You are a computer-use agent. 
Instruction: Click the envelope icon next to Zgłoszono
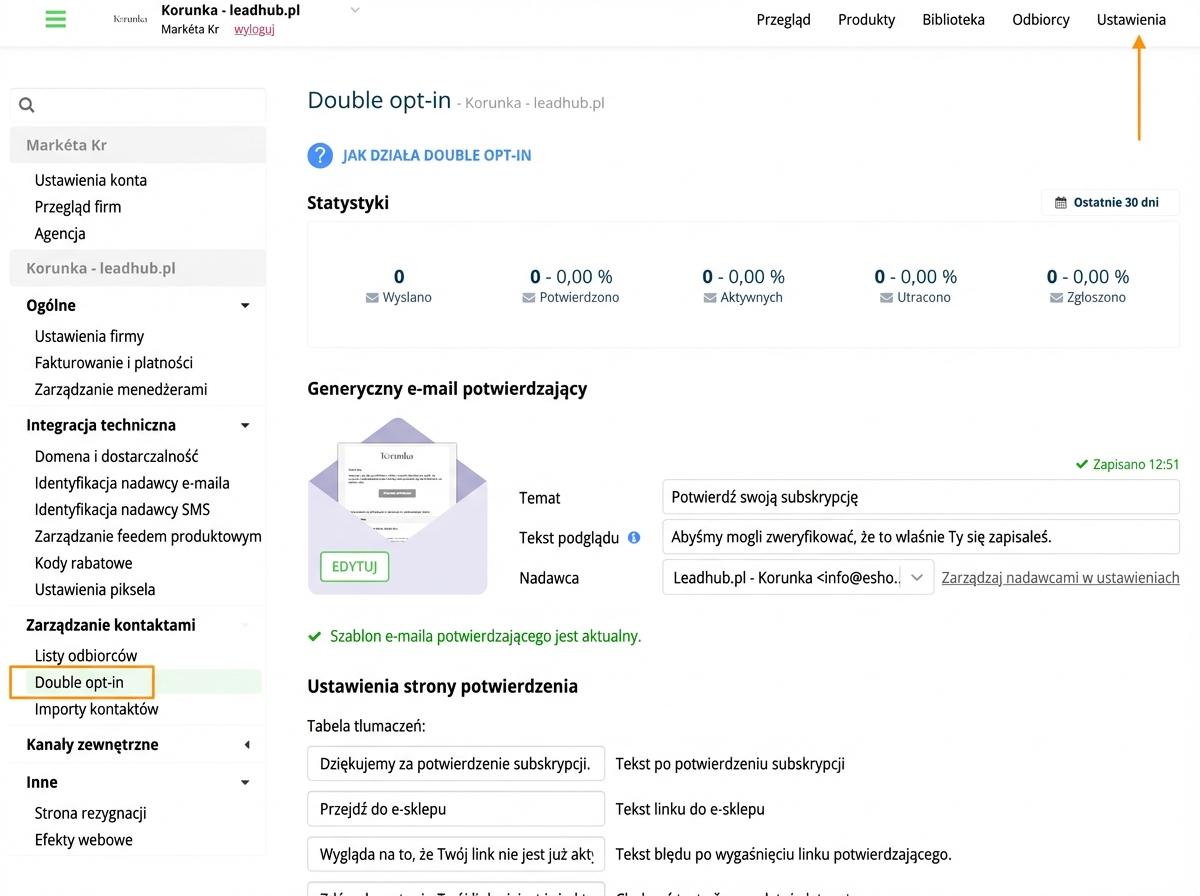tap(1056, 298)
